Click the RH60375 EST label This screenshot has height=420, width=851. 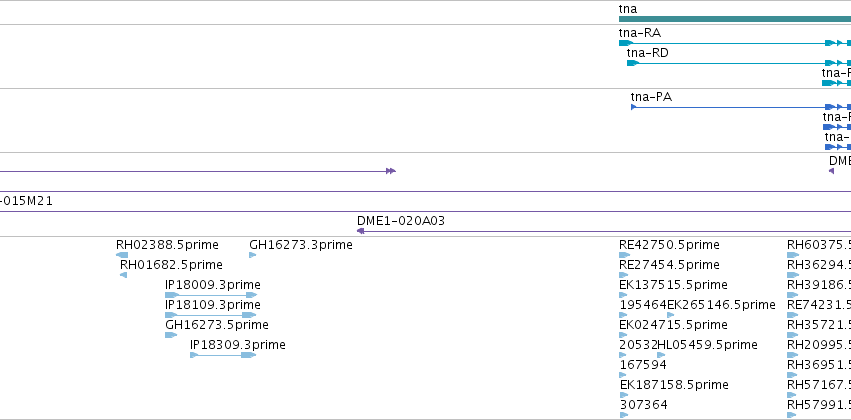tap(819, 245)
